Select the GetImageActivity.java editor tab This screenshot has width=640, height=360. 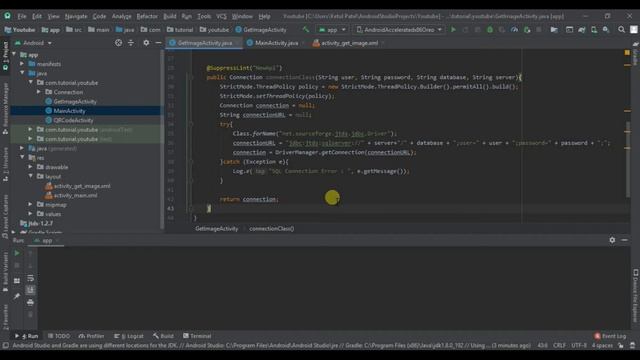[204, 43]
